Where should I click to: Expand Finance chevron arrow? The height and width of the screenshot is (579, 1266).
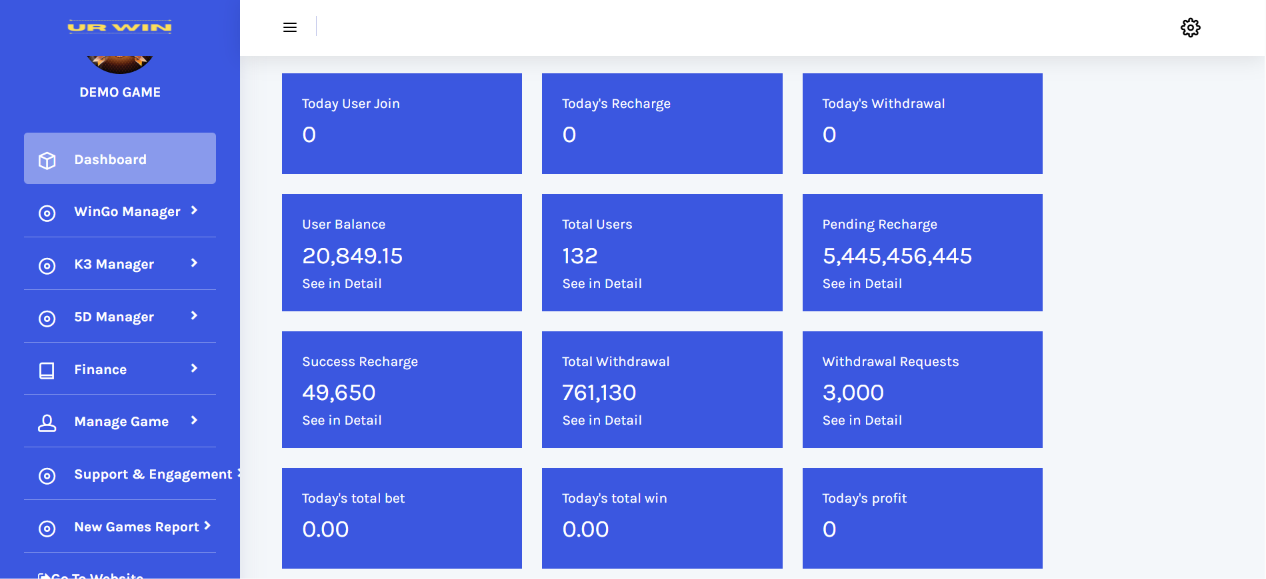(194, 368)
